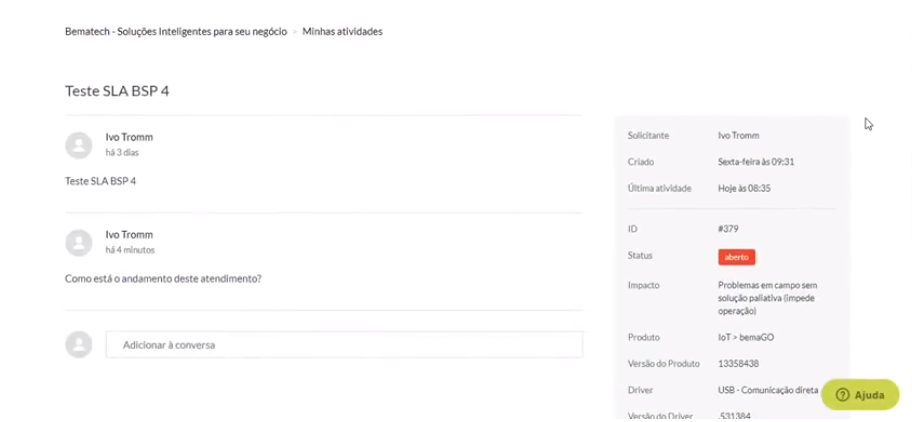Image resolution: width=912 pixels, height=422 pixels.
Task: Click the red 'aberto' status badge
Action: click(736, 257)
